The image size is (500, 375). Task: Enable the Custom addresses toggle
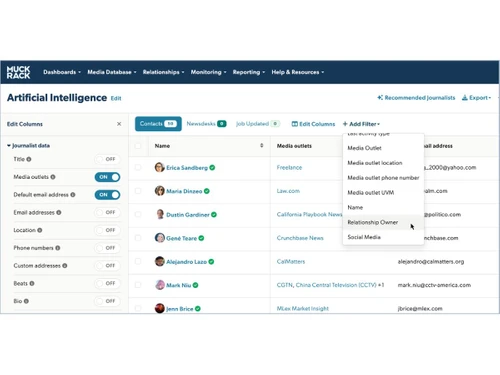point(107,266)
